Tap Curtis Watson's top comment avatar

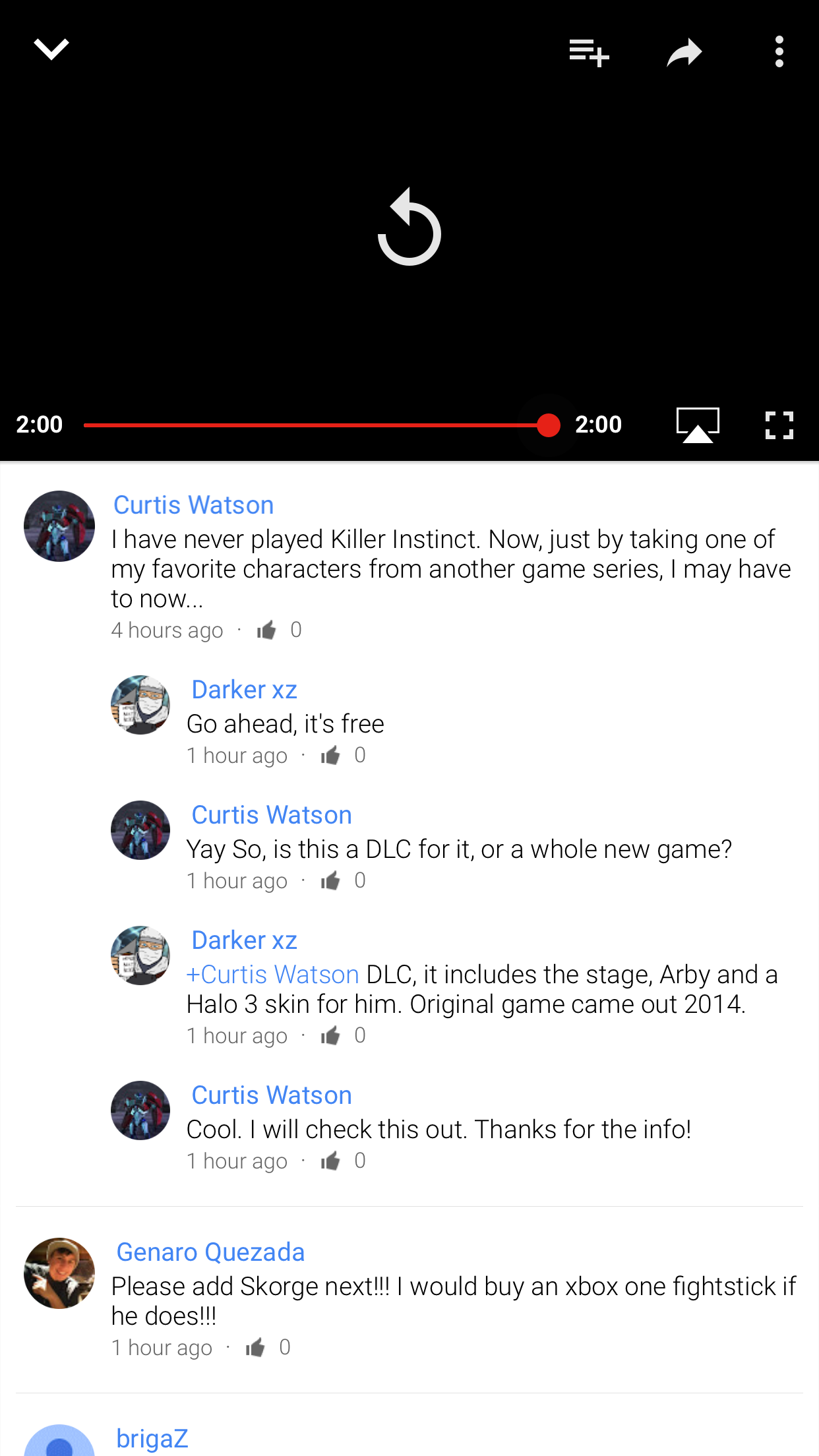pos(59,526)
